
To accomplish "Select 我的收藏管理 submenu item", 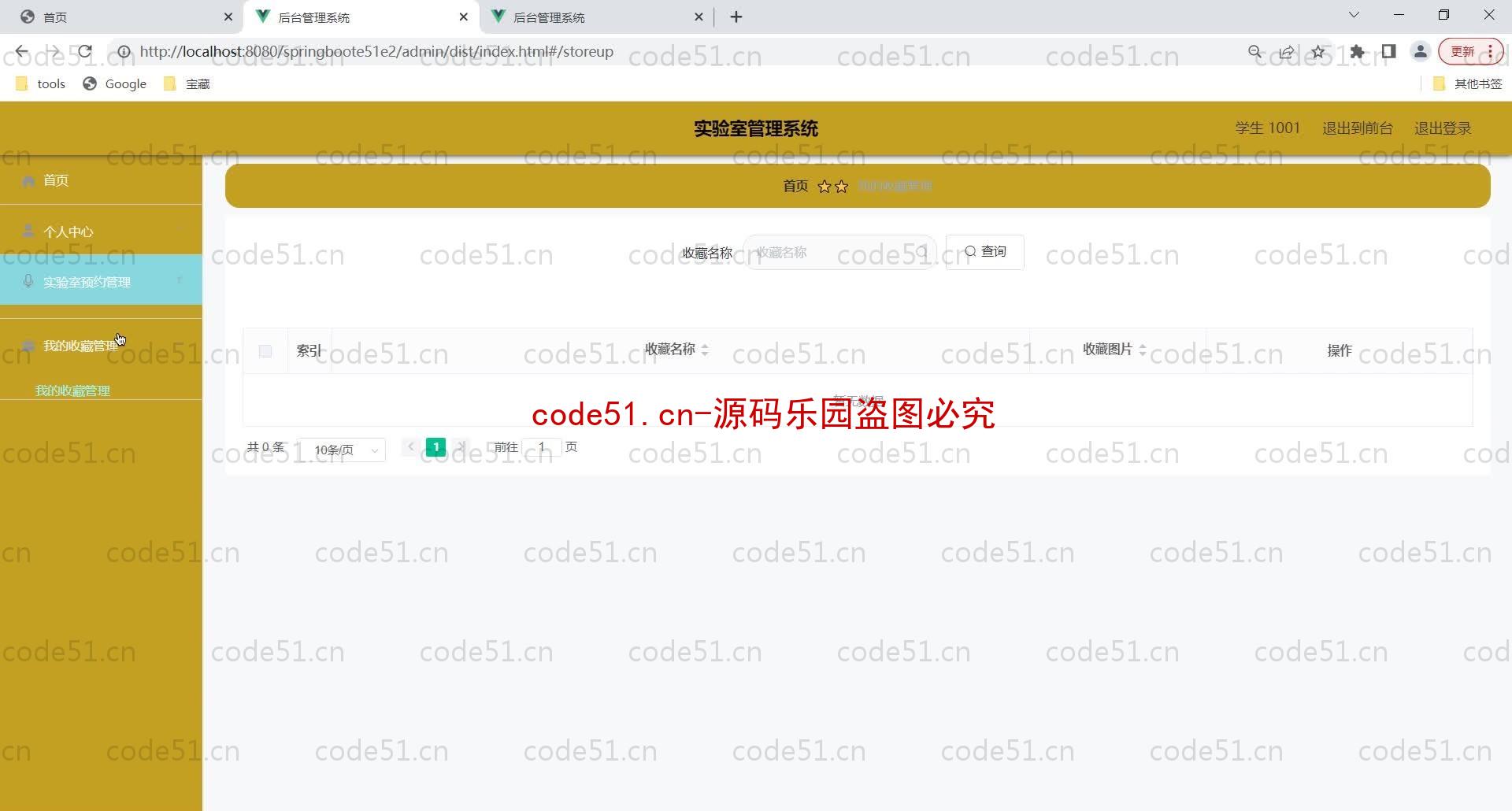I will click(x=72, y=391).
